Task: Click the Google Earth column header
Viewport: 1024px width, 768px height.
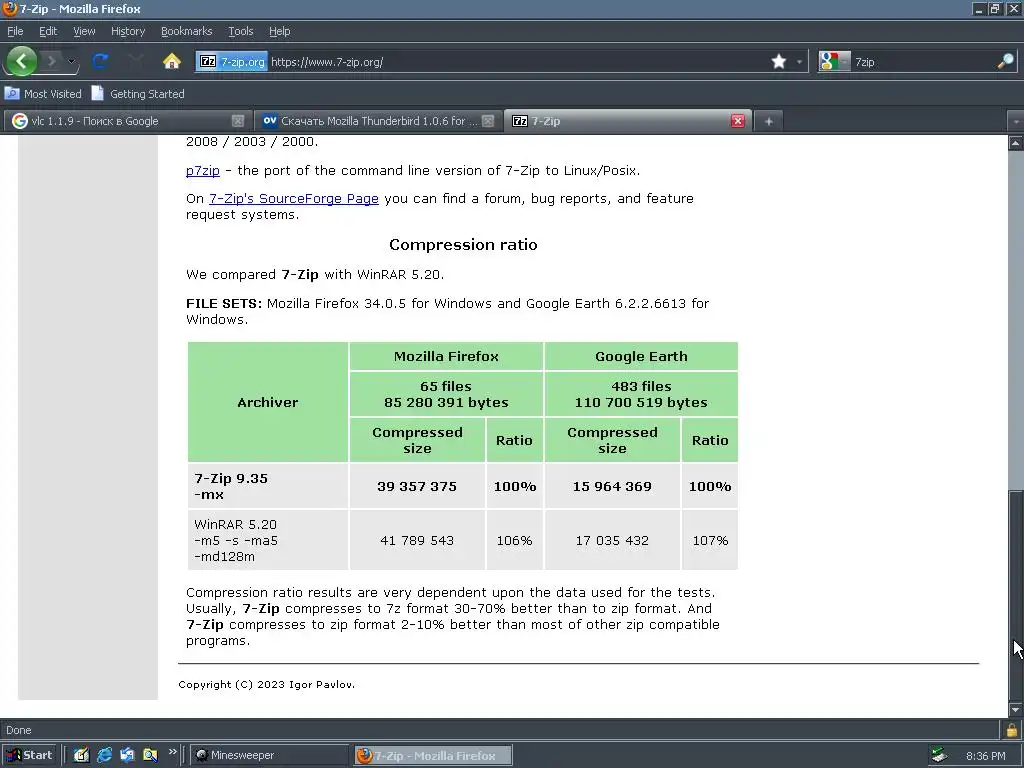Action: (x=641, y=357)
